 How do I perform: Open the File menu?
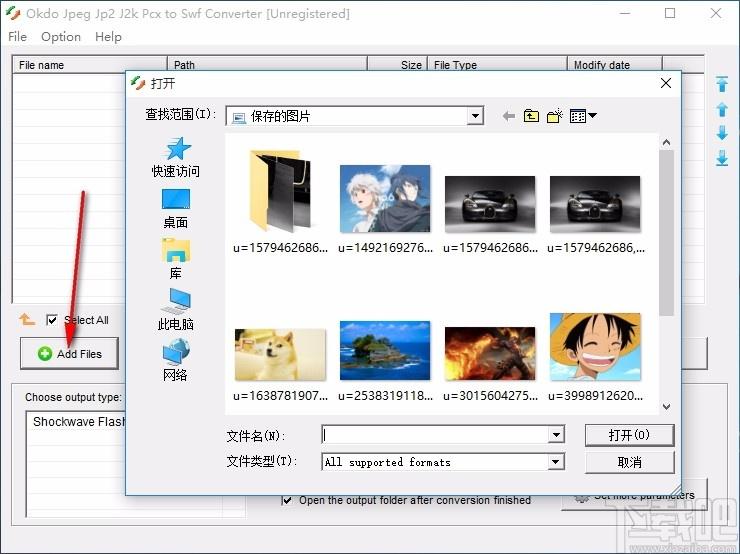click(17, 37)
